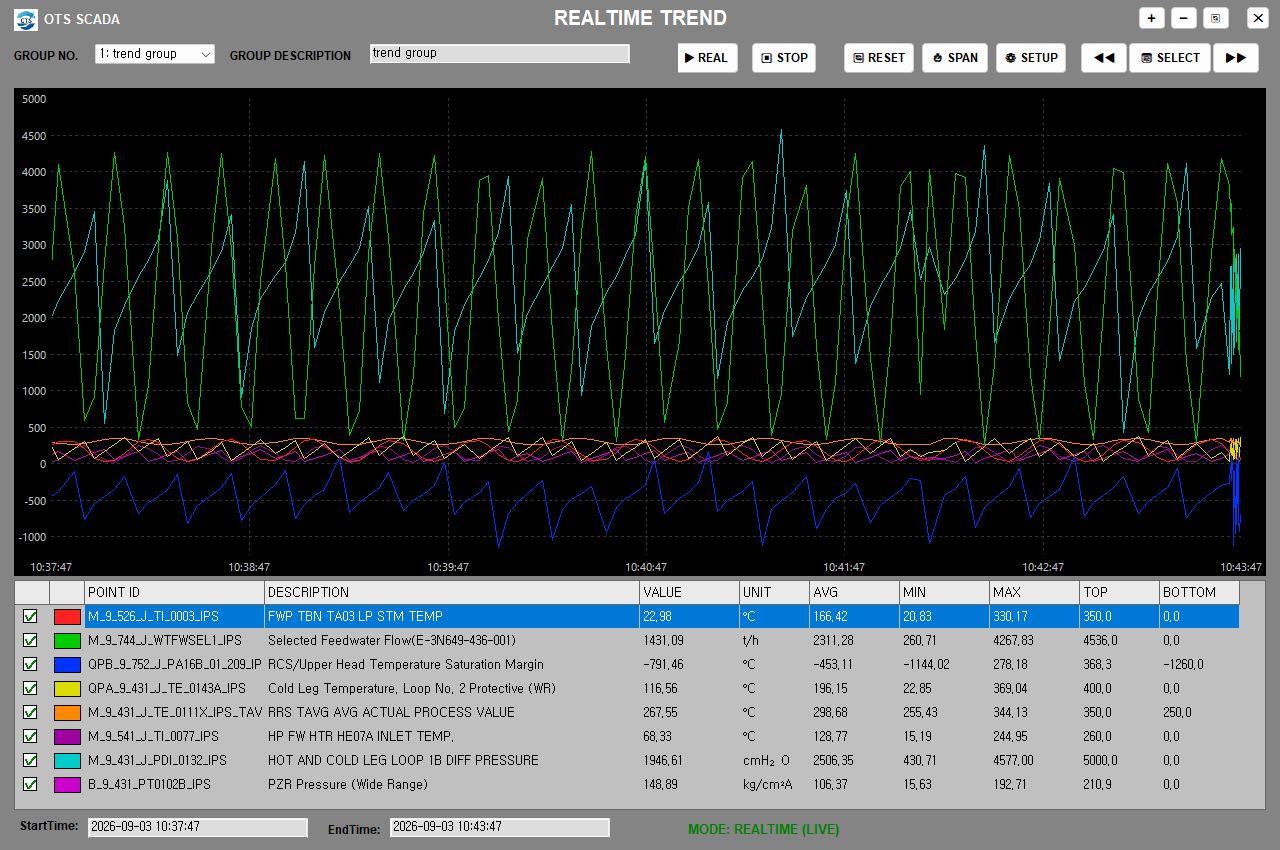
Task: Uncheck FWP TBN TA03 LP STM TEMP trace
Action: [30, 616]
